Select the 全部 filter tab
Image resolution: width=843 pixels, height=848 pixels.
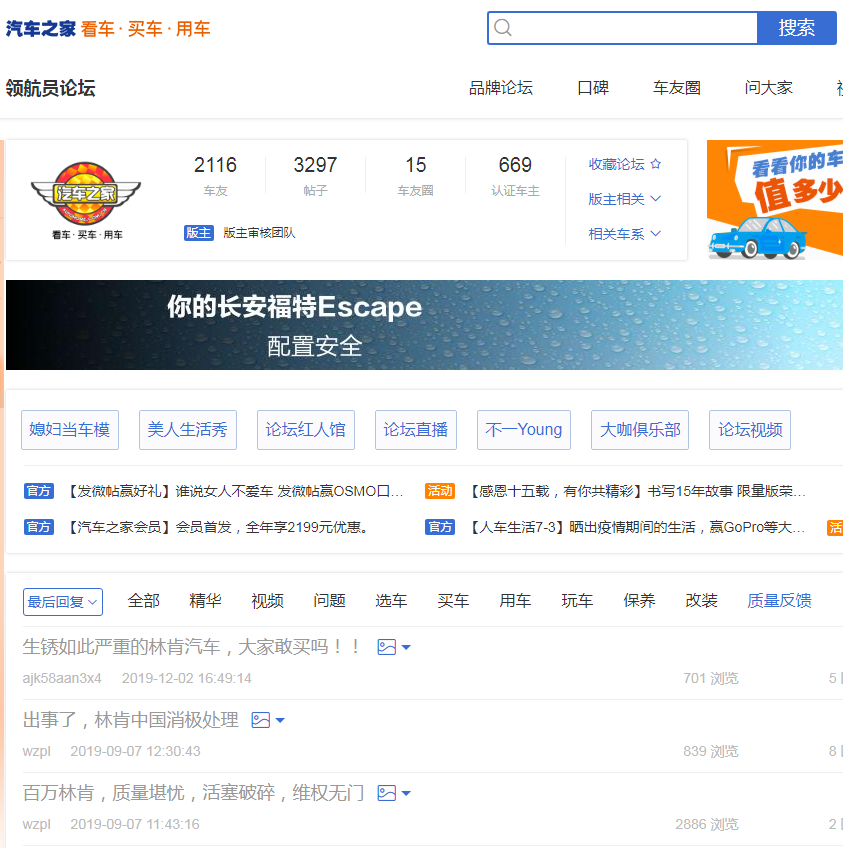click(144, 601)
